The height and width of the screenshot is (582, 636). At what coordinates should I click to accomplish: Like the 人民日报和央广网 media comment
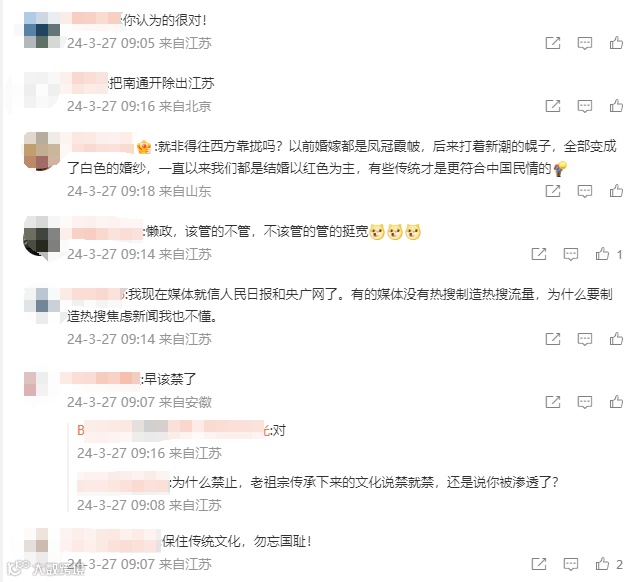[616, 339]
